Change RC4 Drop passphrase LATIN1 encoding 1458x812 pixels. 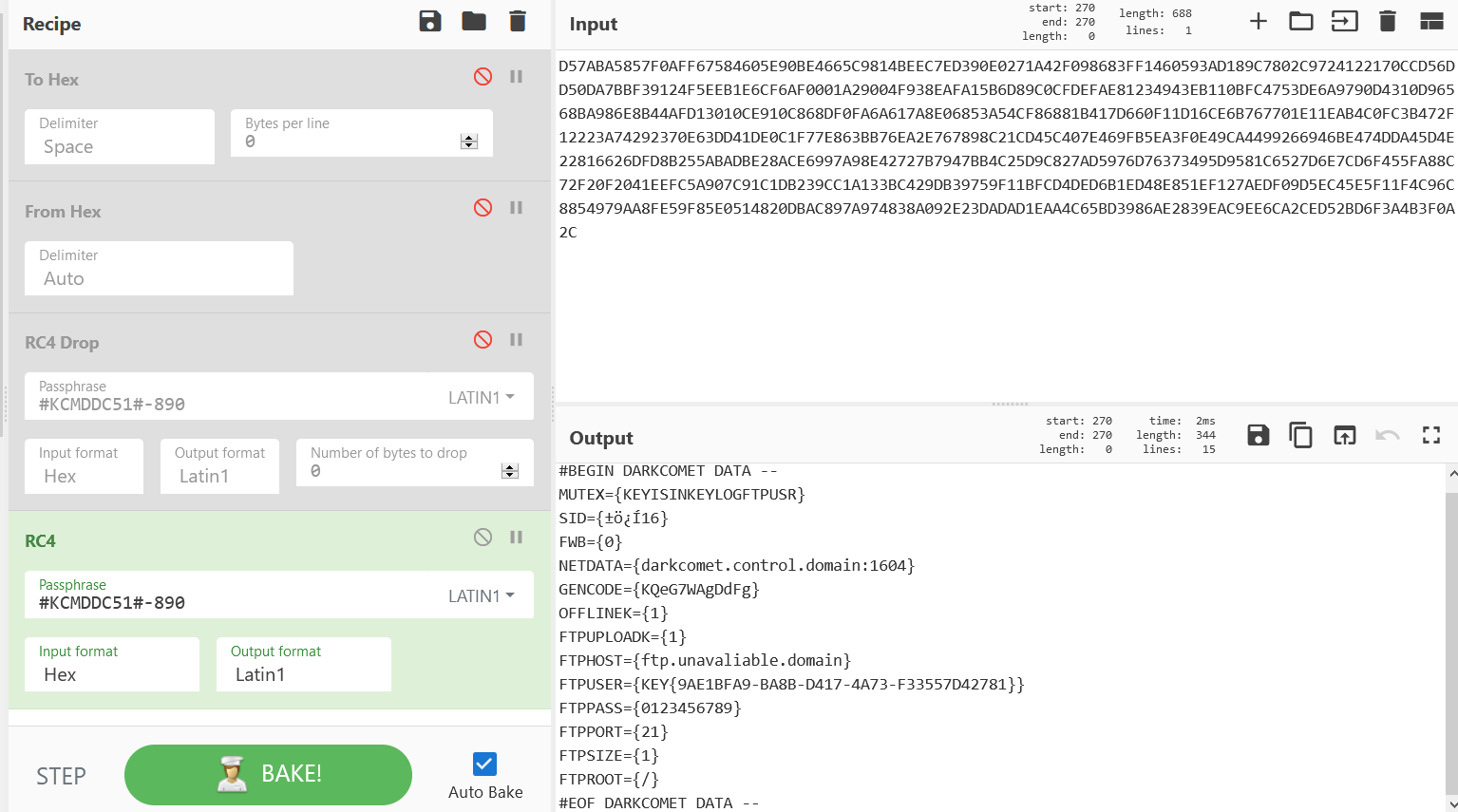(x=482, y=398)
